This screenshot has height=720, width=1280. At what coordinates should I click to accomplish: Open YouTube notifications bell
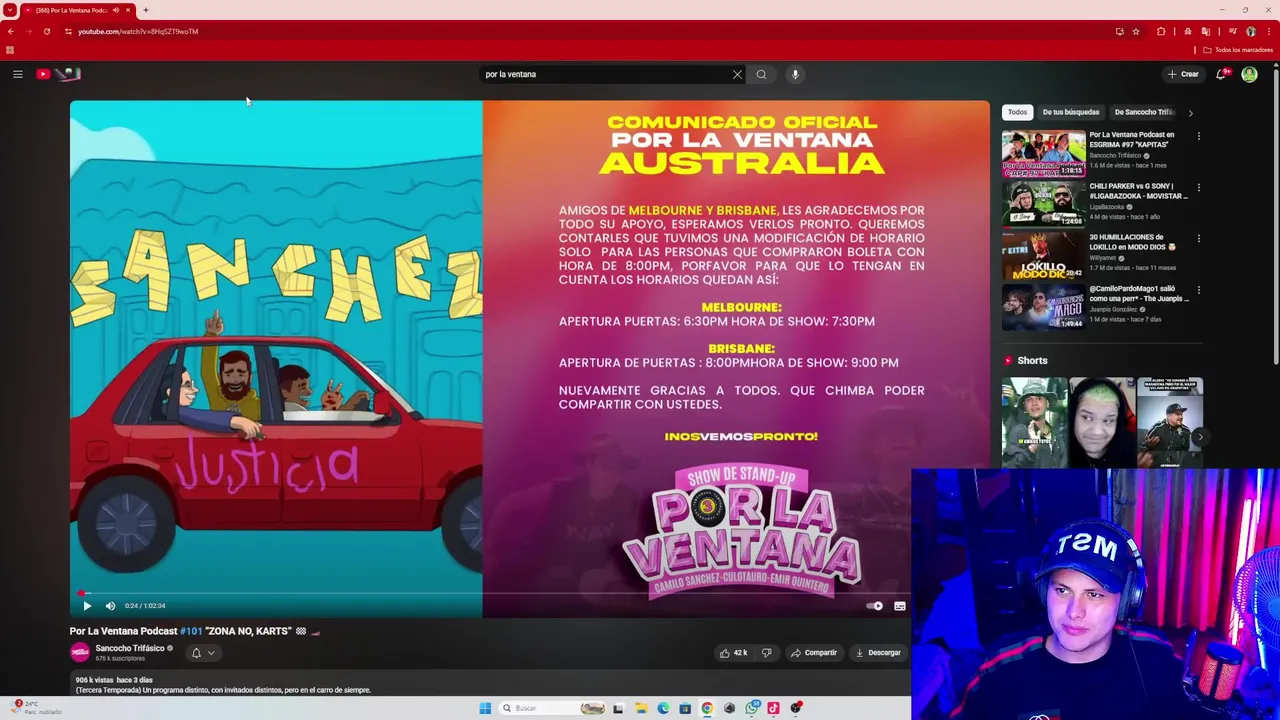pos(1221,74)
